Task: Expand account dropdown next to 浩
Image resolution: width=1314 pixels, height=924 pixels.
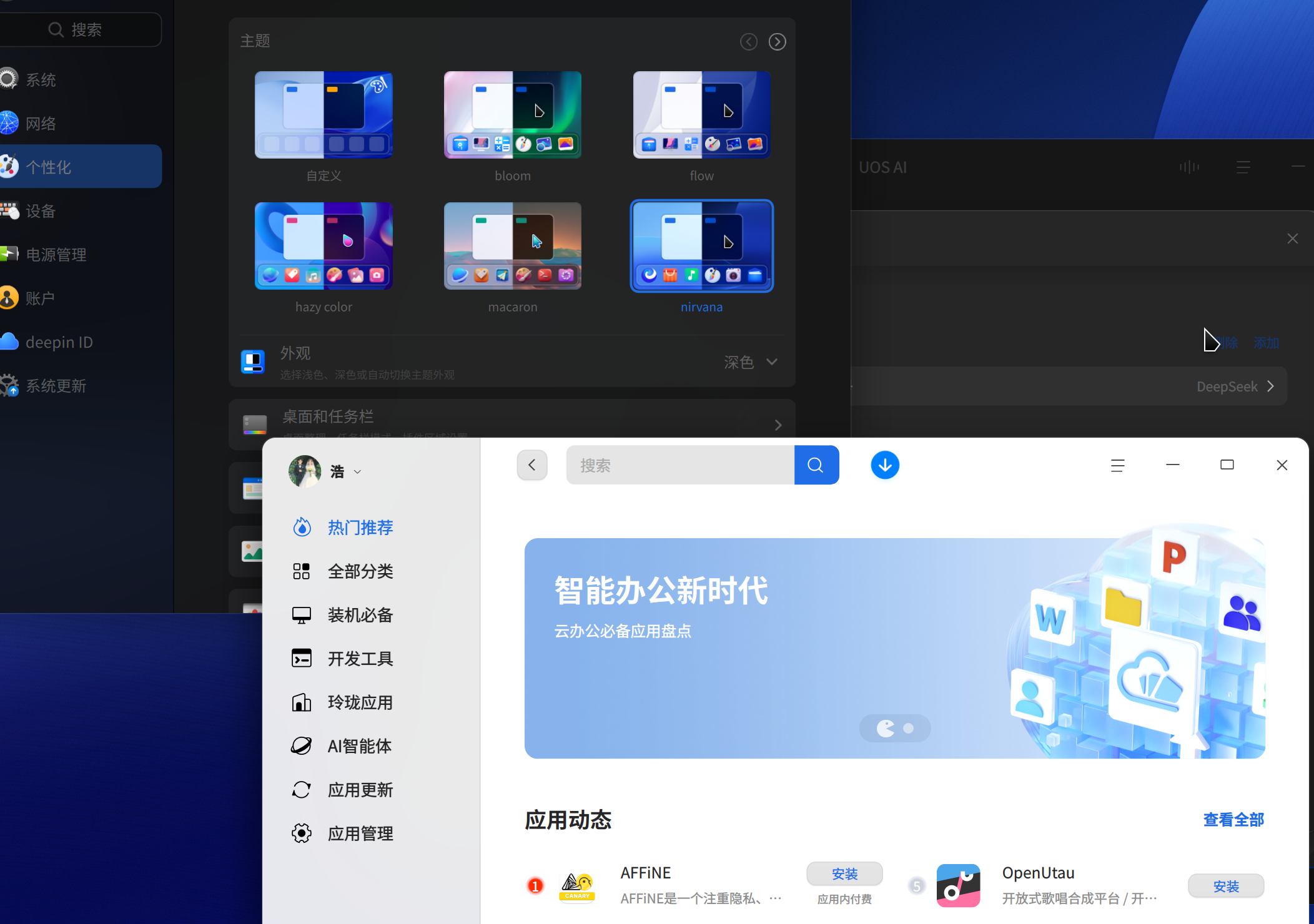Action: click(357, 472)
